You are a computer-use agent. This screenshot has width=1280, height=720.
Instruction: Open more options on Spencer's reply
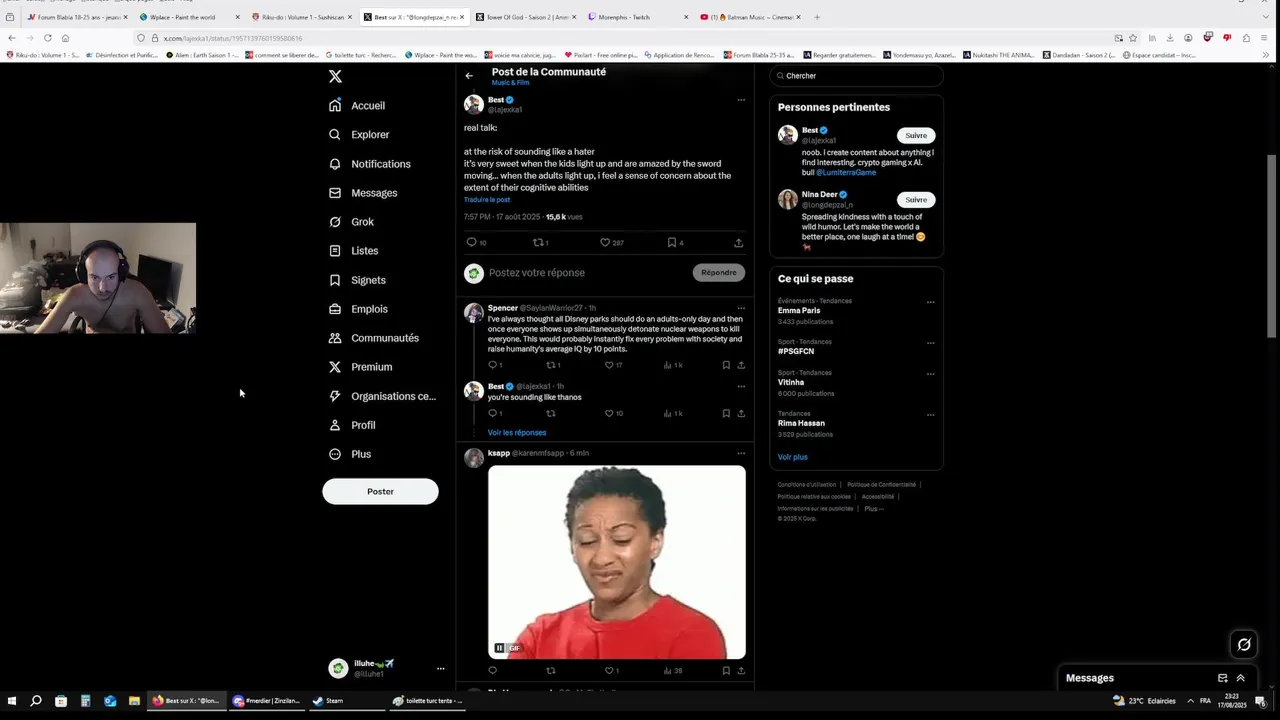pos(741,308)
